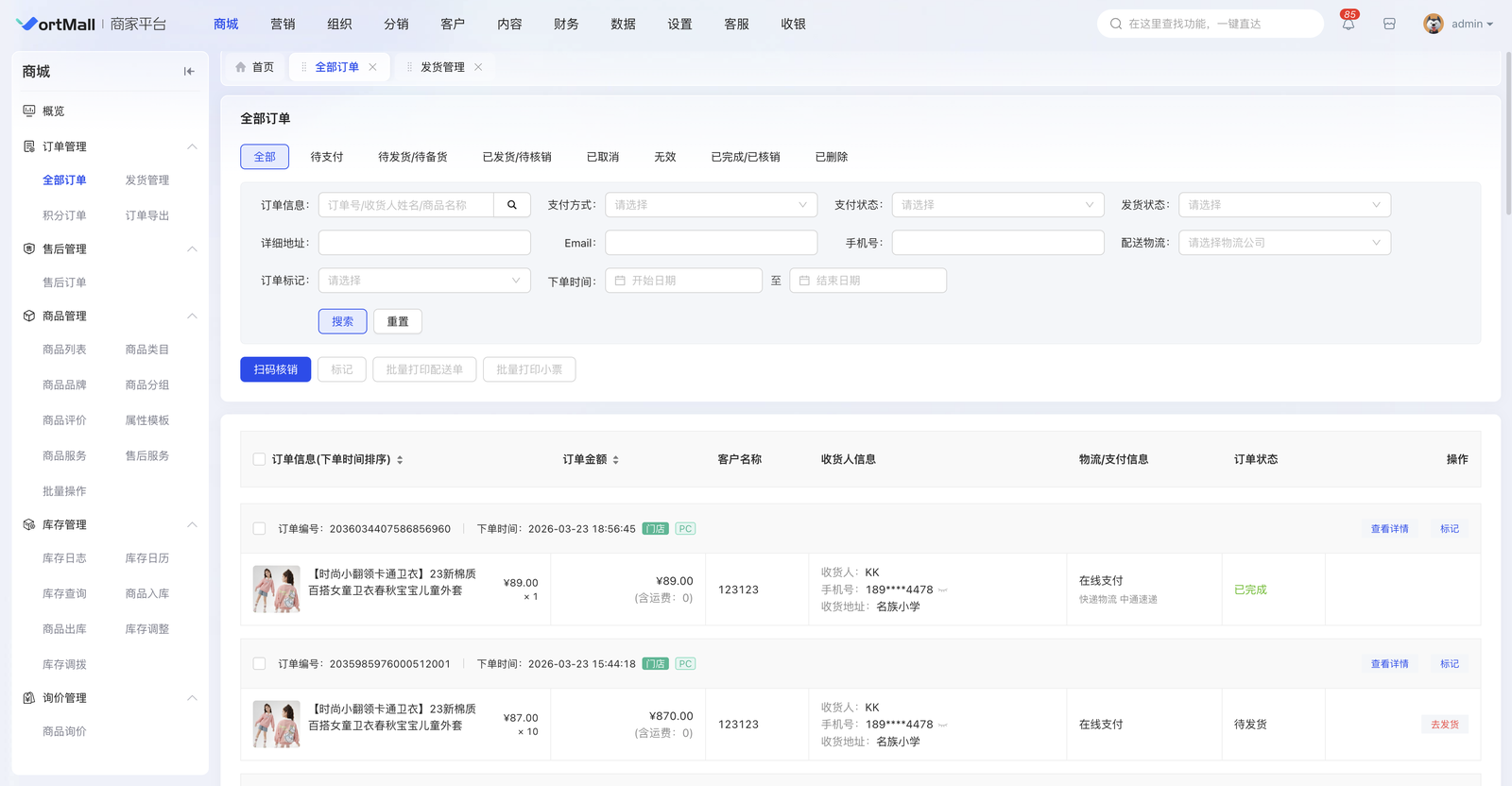The image size is (1512, 786).
Task: Toggle the select-all orders checkbox
Action: point(259,460)
